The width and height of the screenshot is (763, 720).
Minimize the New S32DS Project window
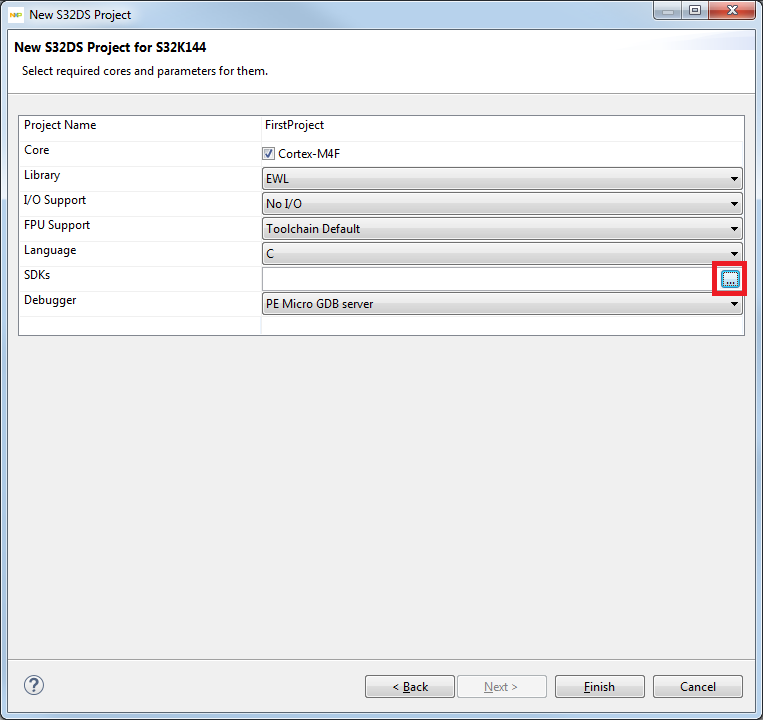pyautogui.click(x=668, y=11)
